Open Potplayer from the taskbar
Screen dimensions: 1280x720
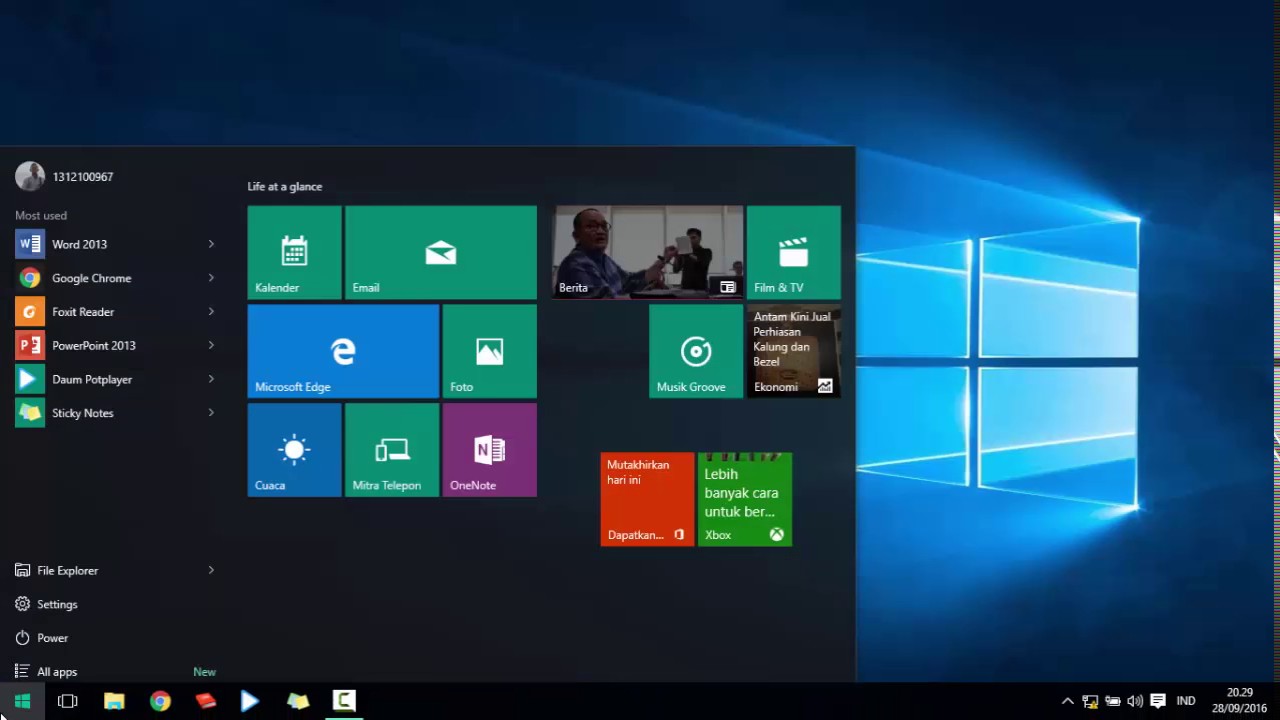click(251, 701)
